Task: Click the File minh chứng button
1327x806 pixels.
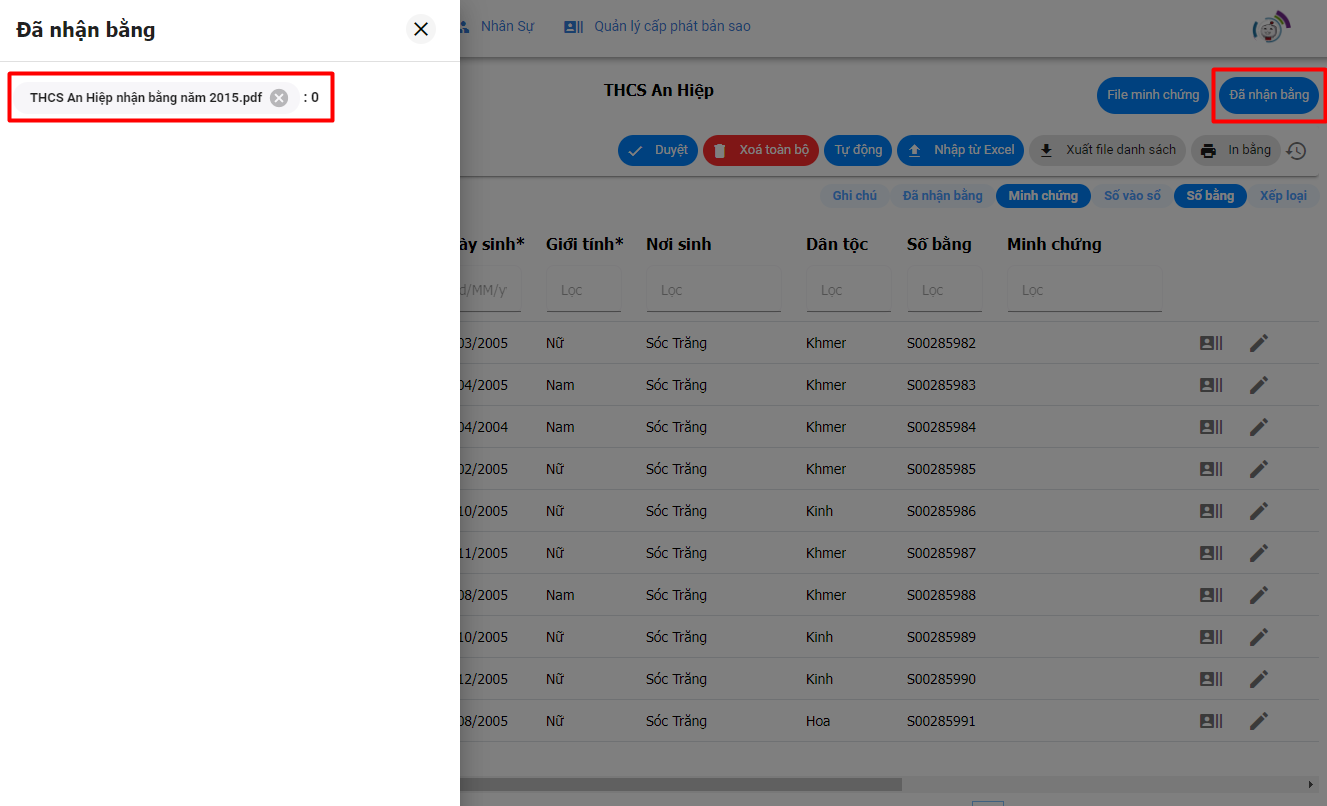Action: tap(1152, 95)
